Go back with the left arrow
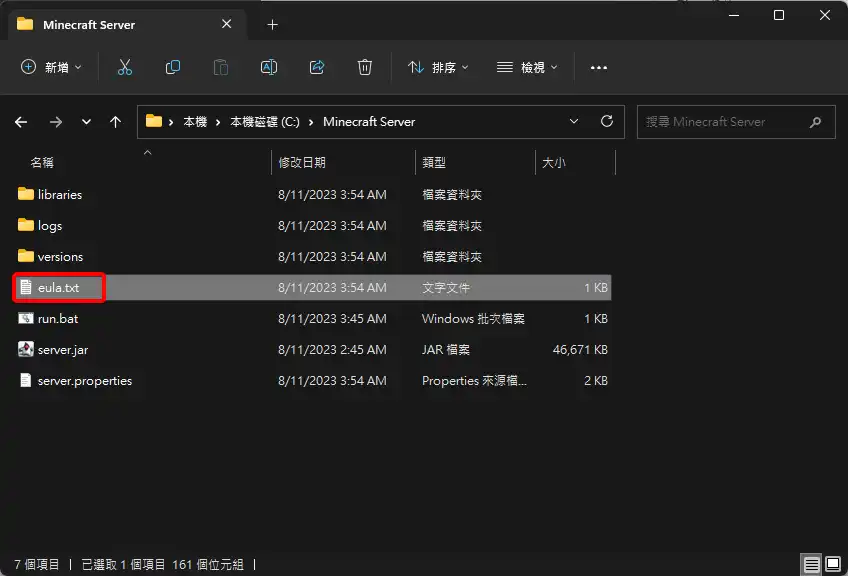The height and width of the screenshot is (576, 848). 21,122
